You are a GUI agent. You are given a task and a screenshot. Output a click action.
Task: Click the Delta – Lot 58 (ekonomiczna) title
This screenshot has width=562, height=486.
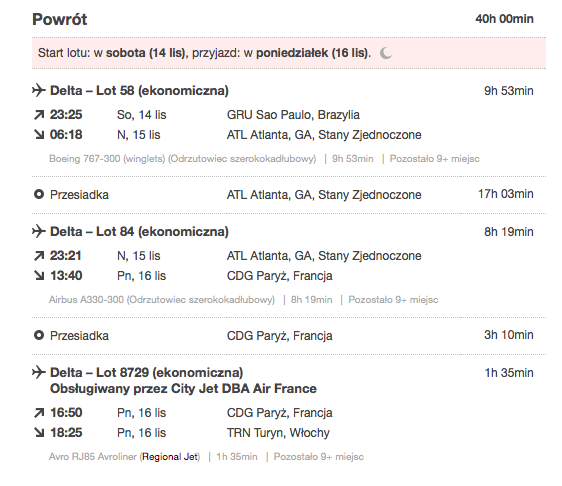[x=139, y=90]
